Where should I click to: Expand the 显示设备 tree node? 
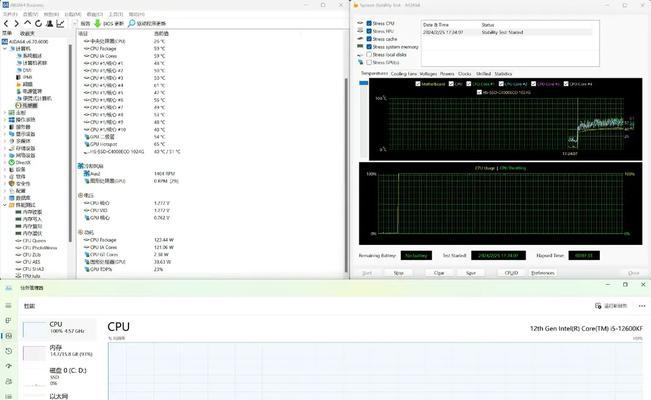(x=5, y=134)
